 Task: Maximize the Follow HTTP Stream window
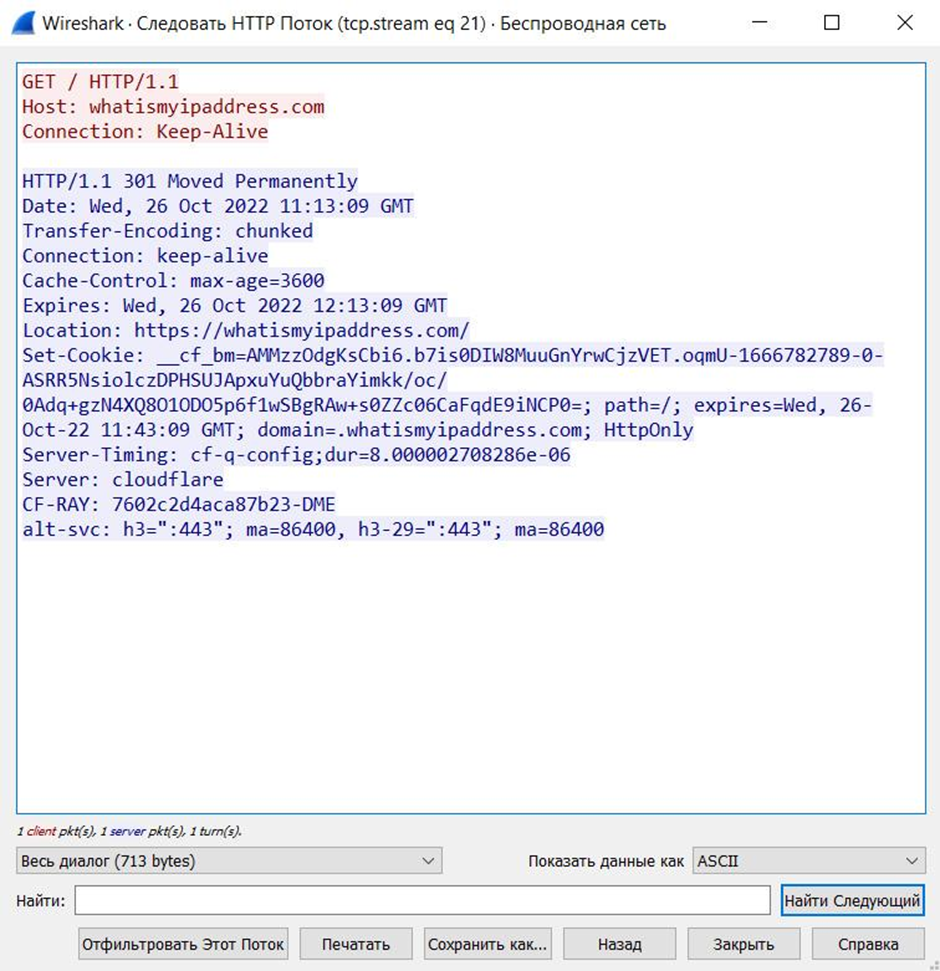[x=831, y=23]
